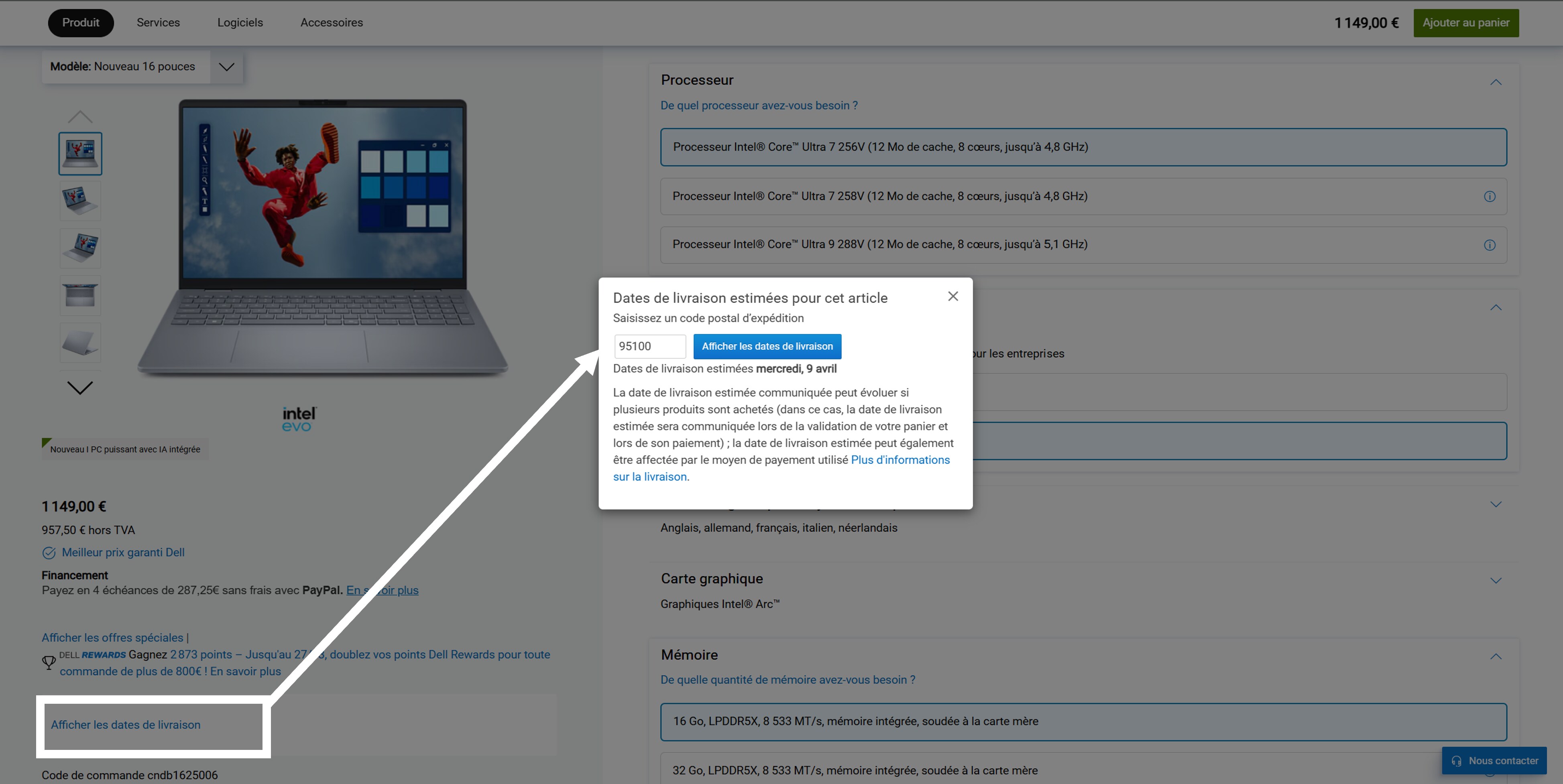Screen dimensions: 1563x784
Task: Click the info icon next to Ultra 7 258V
Action: pyautogui.click(x=1490, y=197)
